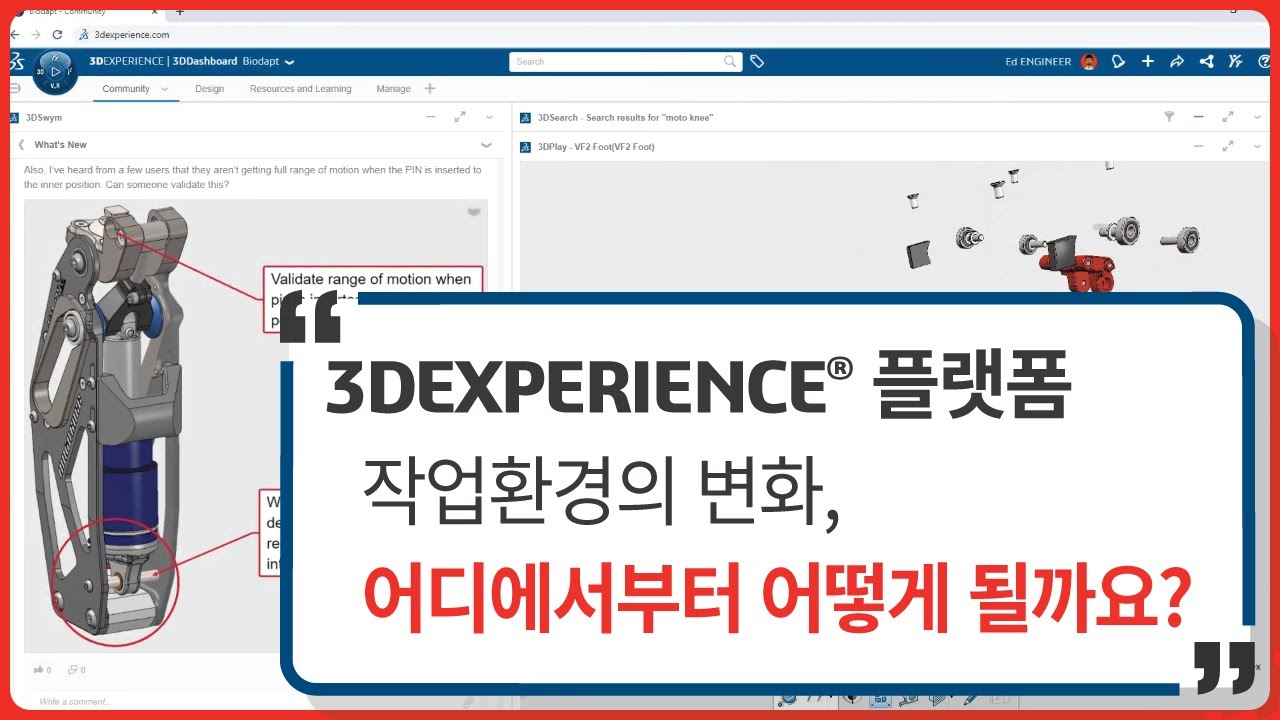Open the knee assembly post image
Image resolution: width=1280 pixels, height=720 pixels.
coord(256,426)
